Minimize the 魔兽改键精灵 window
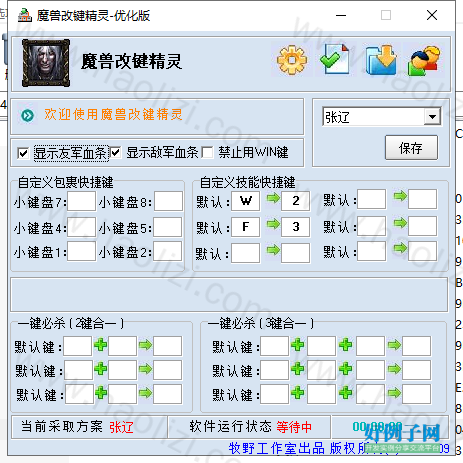 click(x=341, y=15)
